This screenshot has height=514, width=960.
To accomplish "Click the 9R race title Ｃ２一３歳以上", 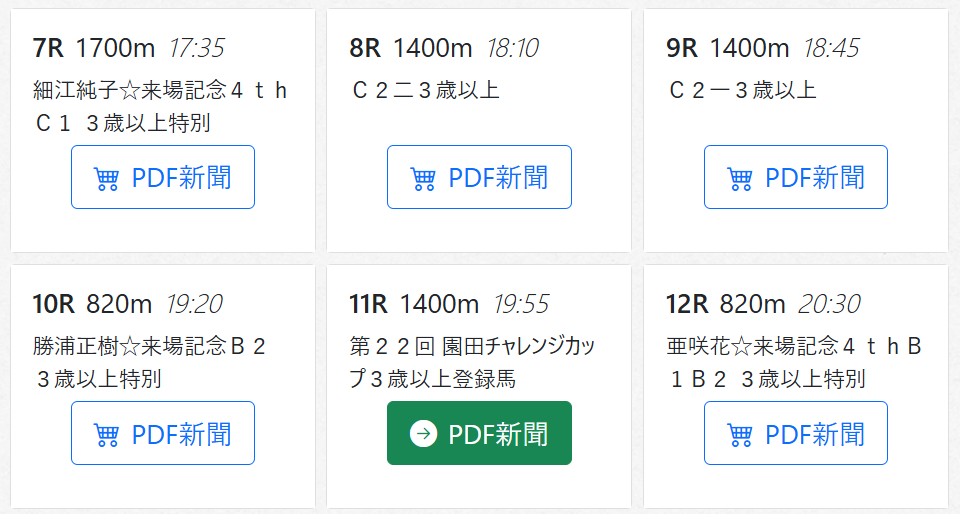I will tap(741, 90).
